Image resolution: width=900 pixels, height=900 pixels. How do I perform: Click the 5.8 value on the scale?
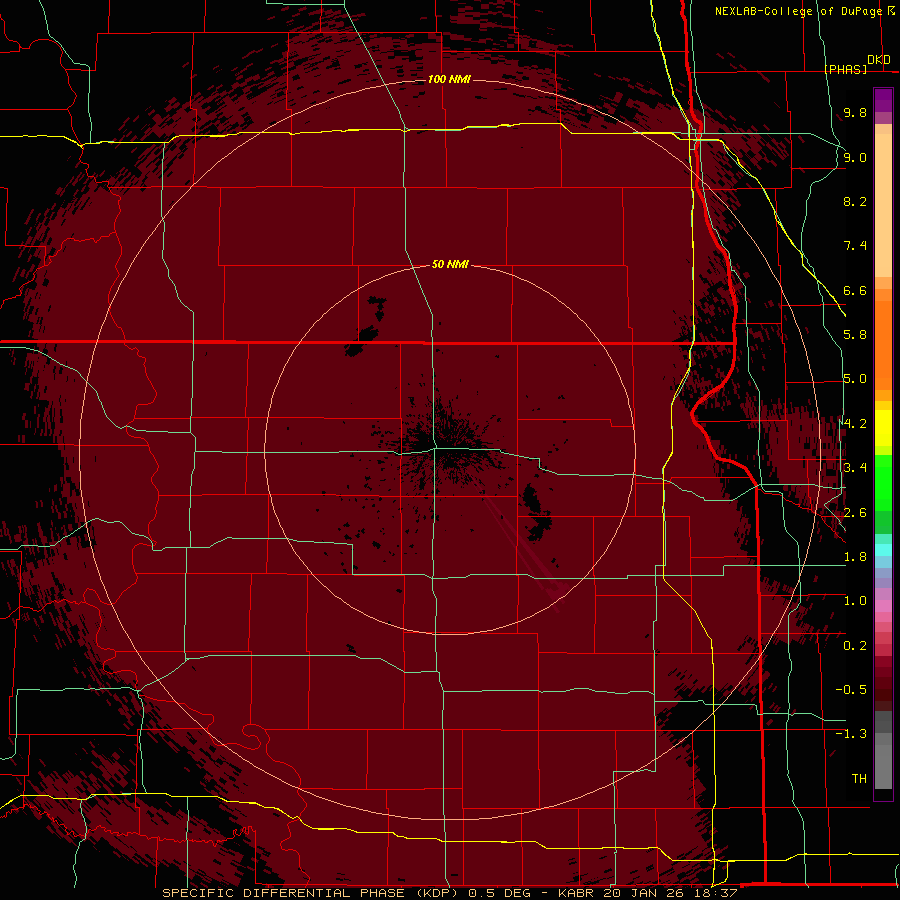(x=855, y=335)
